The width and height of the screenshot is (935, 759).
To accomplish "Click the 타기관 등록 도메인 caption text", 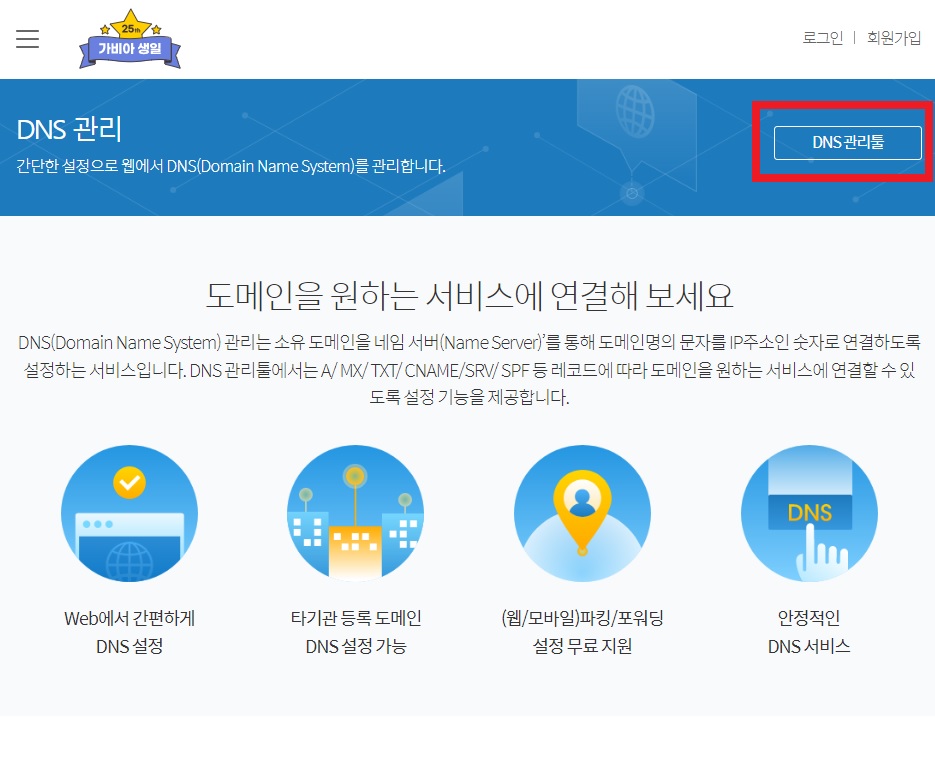I will [355, 618].
